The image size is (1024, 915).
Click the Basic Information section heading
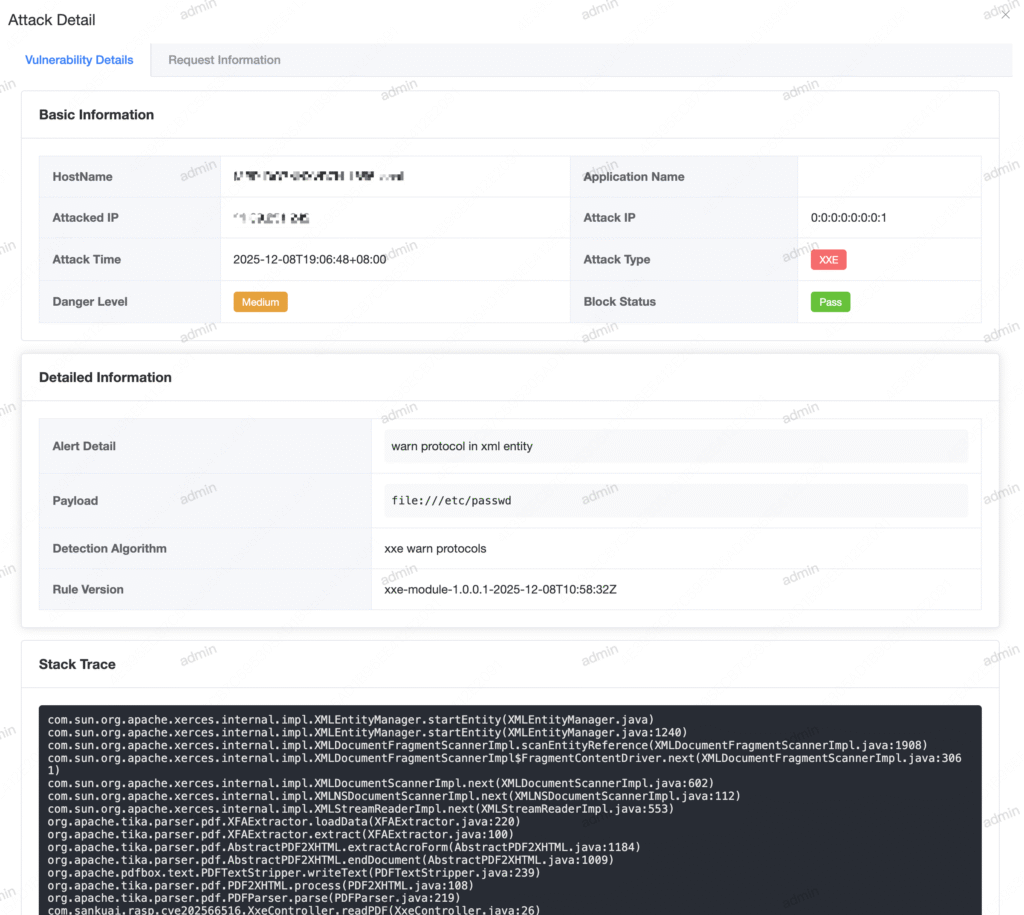click(x=96, y=115)
